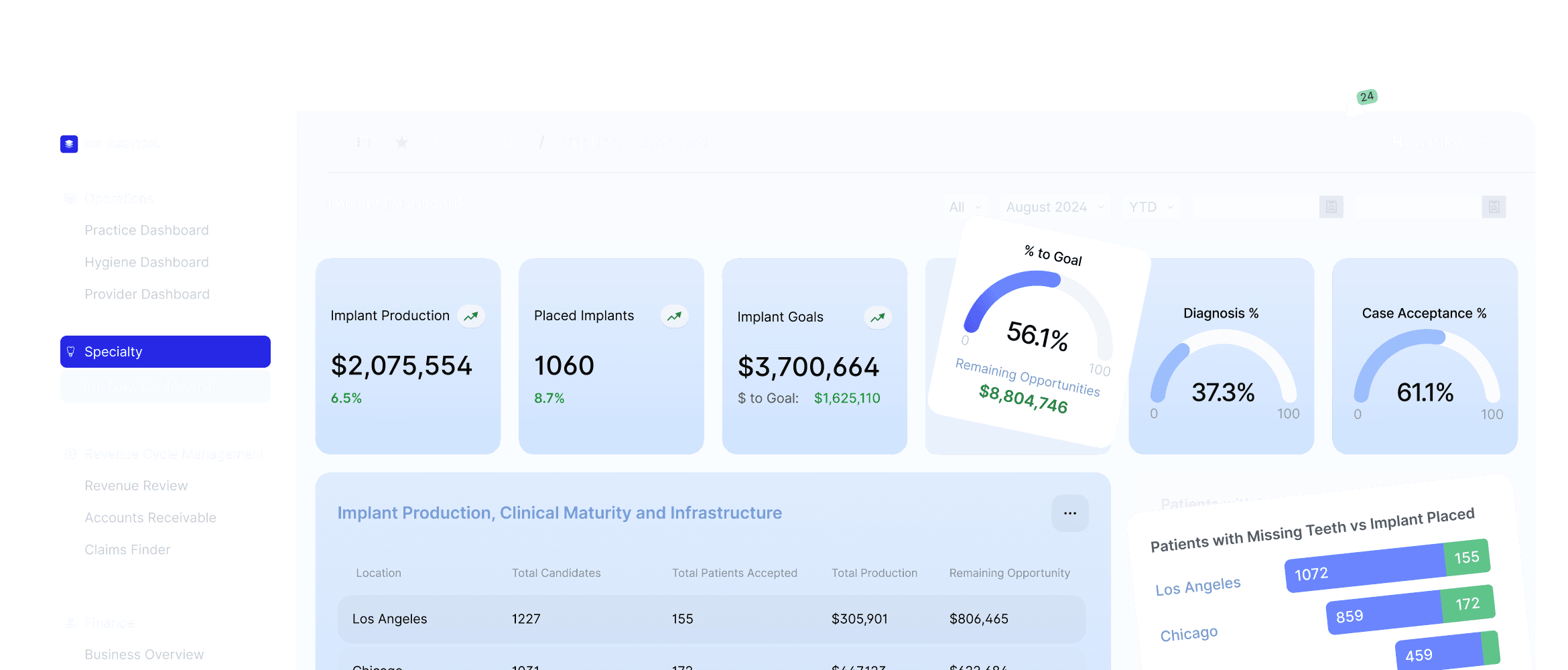Viewport: 1568px width, 670px height.
Task: Click the notification bell with 24 badge
Action: [1356, 107]
